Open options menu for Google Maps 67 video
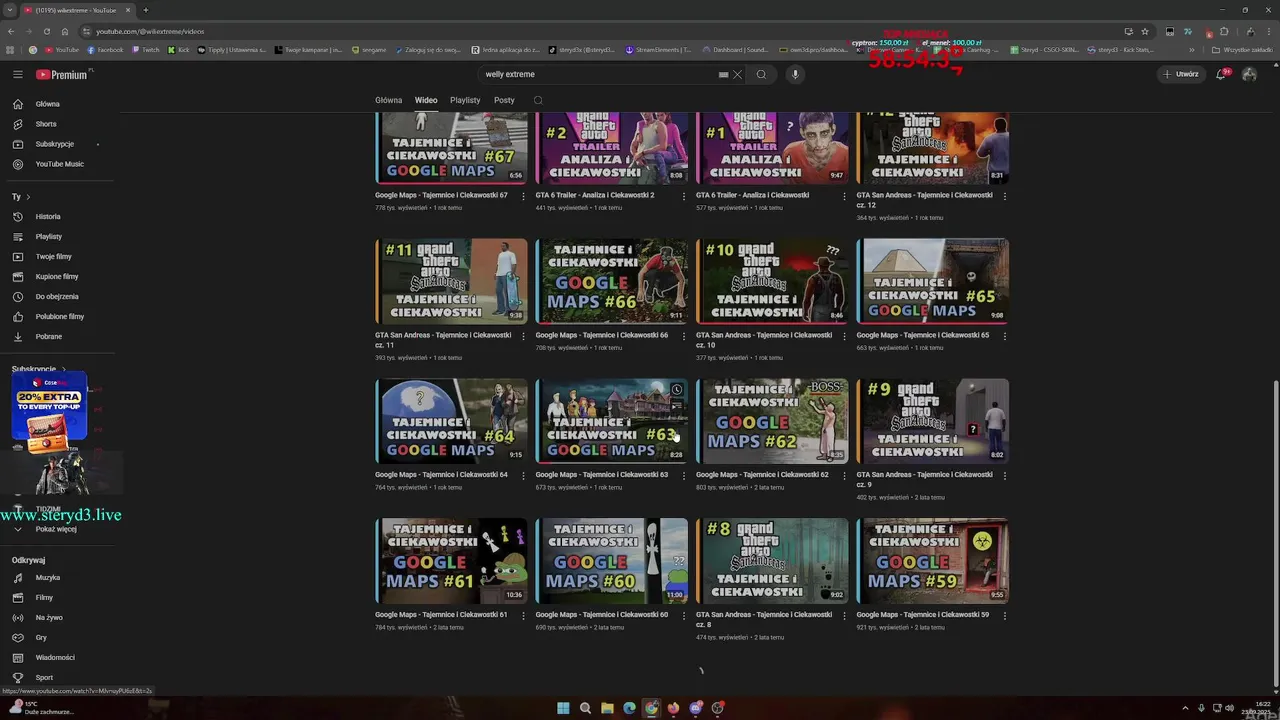1280x720 pixels. (523, 196)
